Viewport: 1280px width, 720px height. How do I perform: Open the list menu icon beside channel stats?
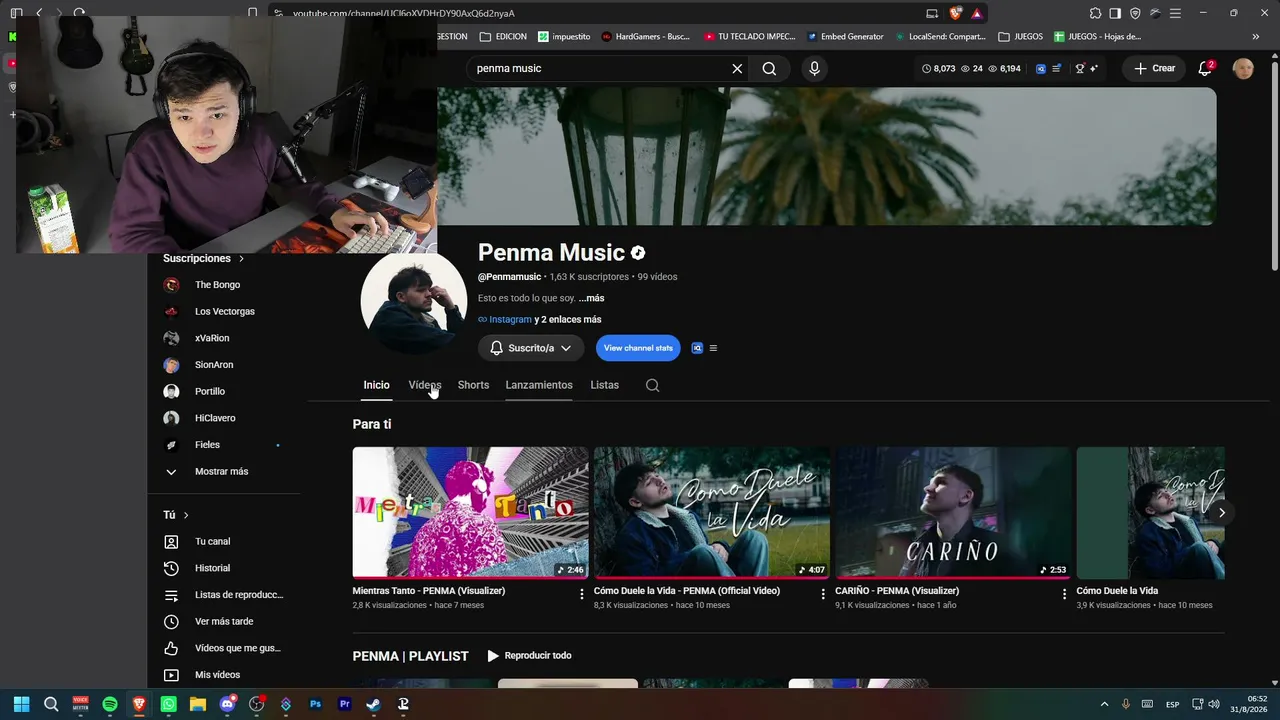[x=712, y=348]
